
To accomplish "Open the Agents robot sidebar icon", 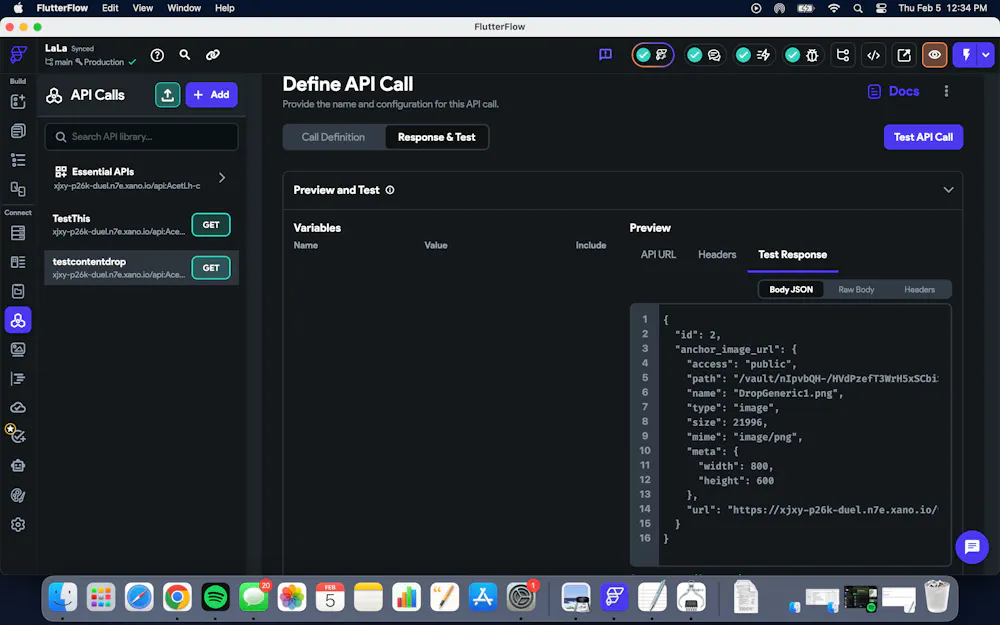I will pos(18,466).
